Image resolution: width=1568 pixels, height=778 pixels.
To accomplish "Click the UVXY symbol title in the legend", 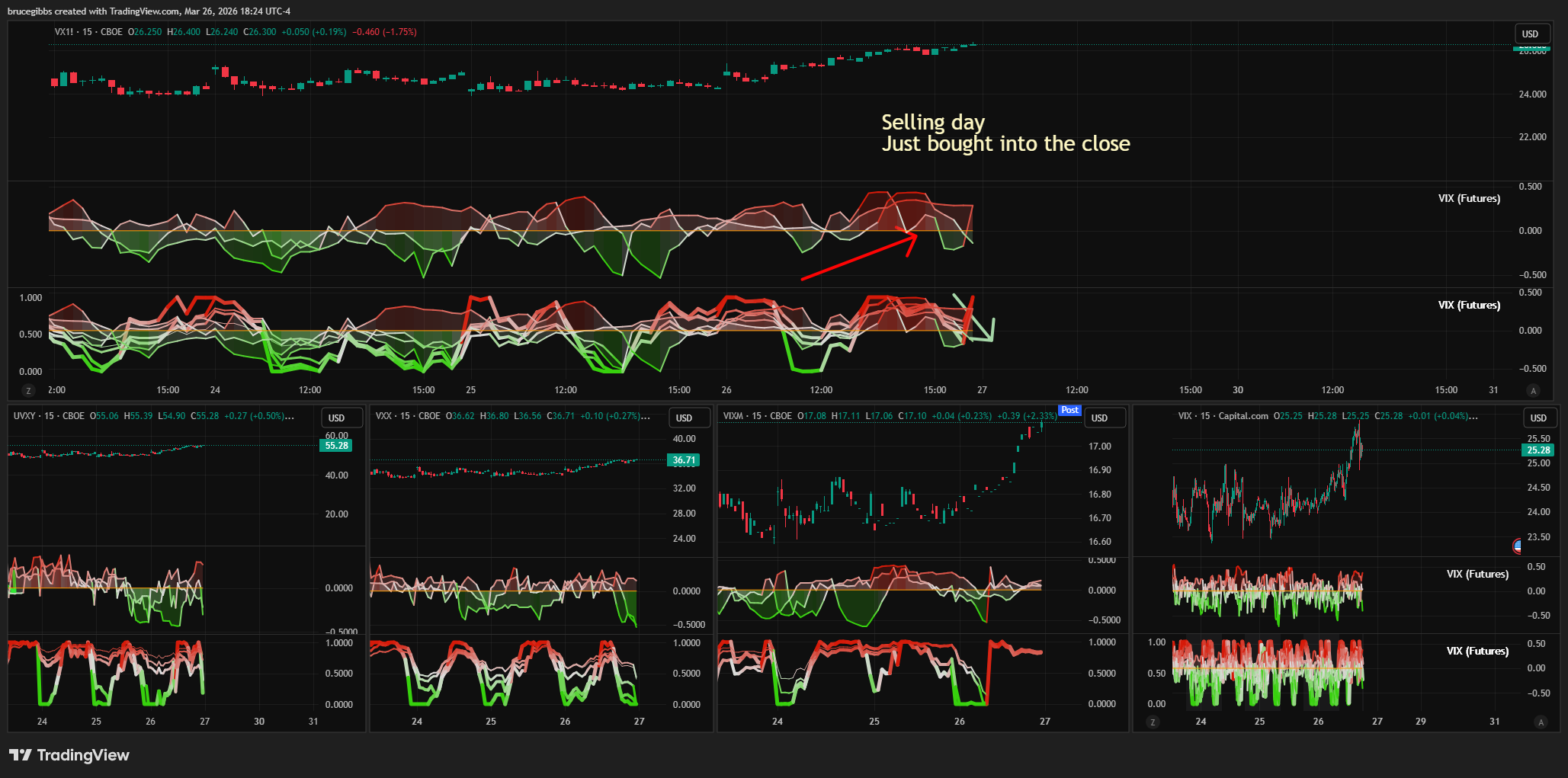I will pos(24,416).
